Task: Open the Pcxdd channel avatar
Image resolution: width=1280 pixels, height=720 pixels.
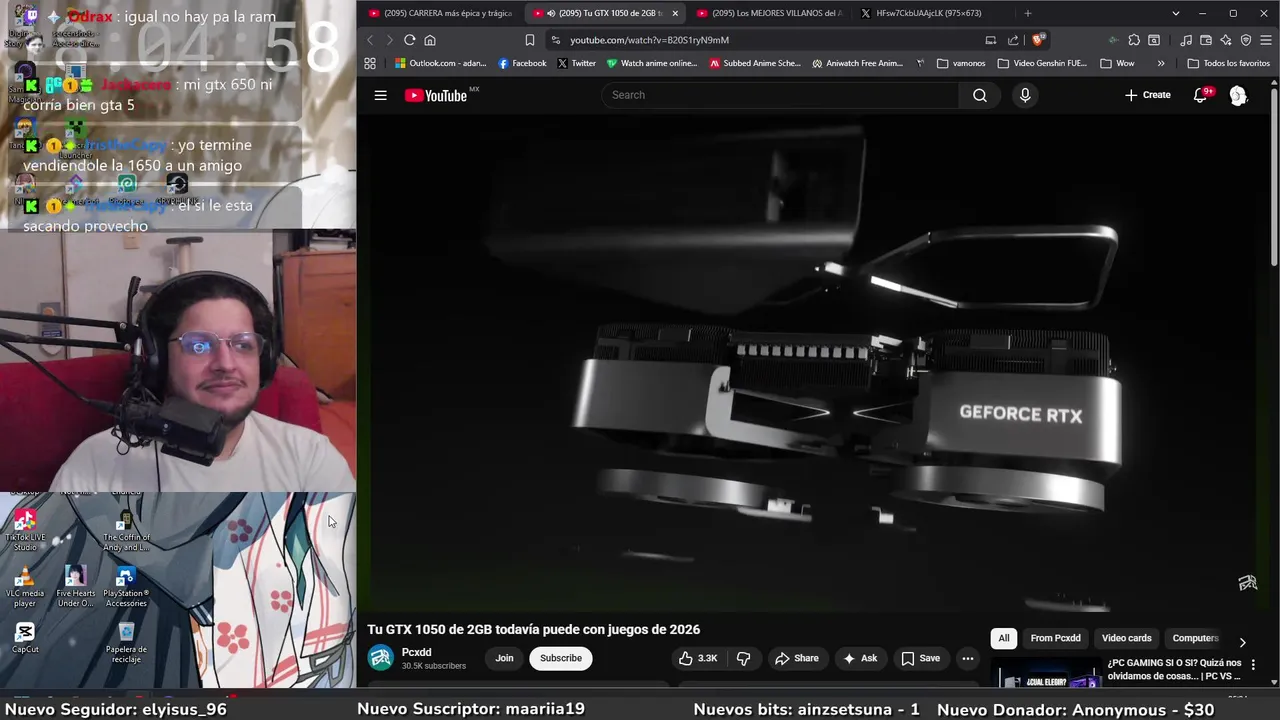Action: pos(380,657)
